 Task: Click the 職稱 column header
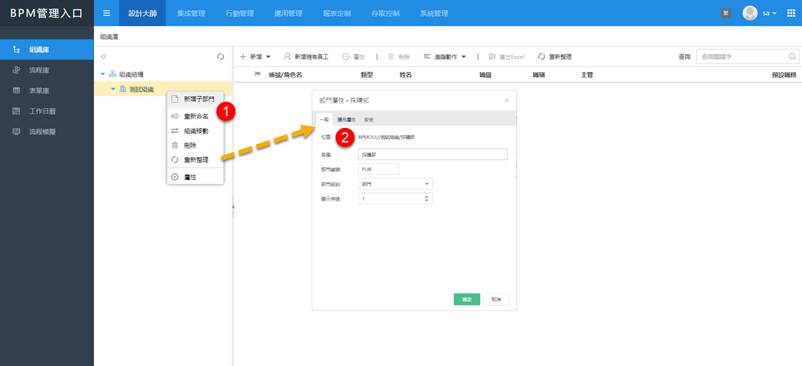(x=539, y=75)
